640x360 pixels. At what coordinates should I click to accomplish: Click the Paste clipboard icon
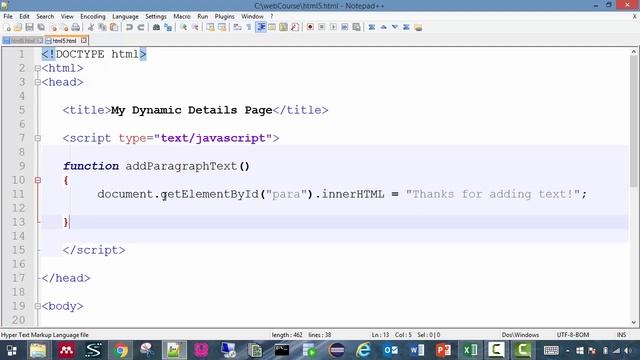click(114, 27)
